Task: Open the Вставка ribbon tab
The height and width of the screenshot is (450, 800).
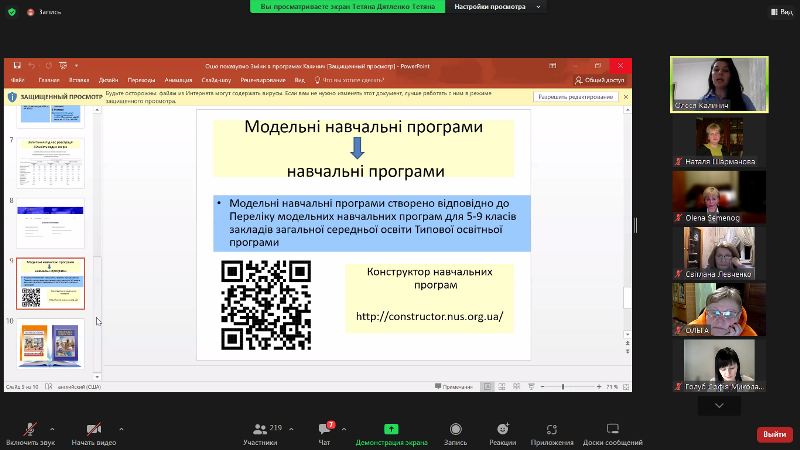Action: [79, 80]
